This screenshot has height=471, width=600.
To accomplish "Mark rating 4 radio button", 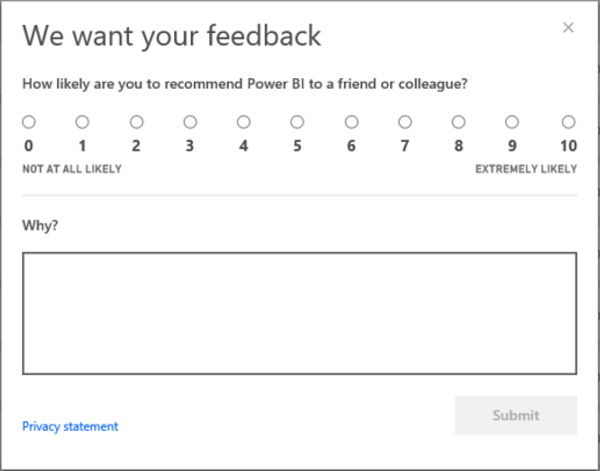I will tap(244, 122).
